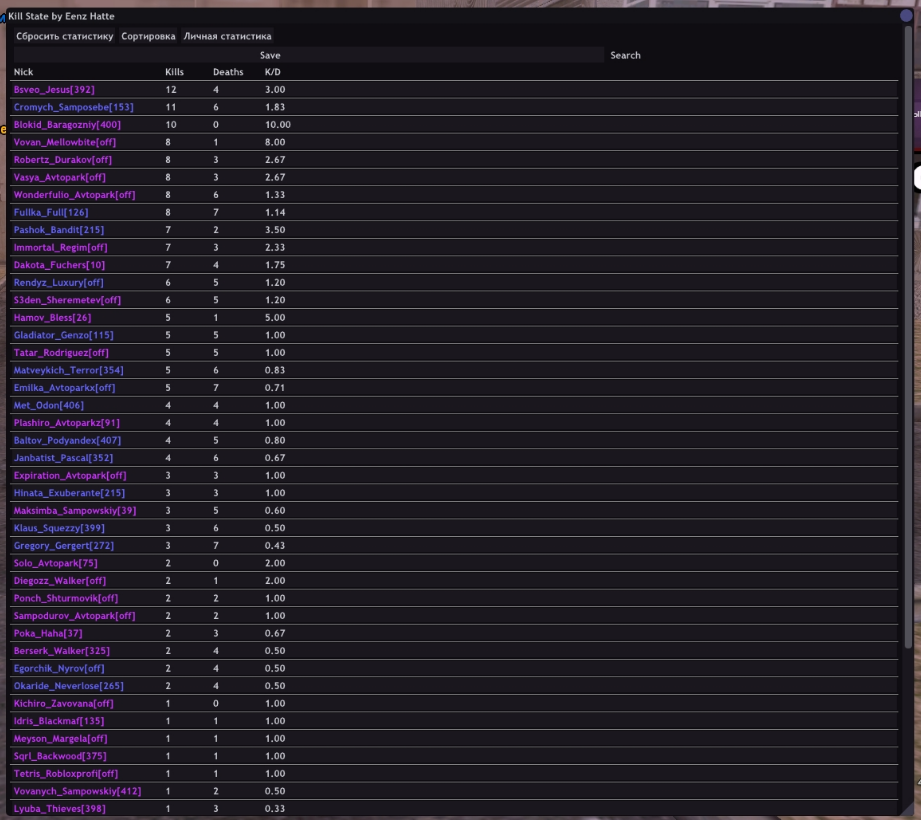The image size is (921, 820).
Task: Select the Blokid_Baragozniy[400] nickname
Action: click(67, 125)
